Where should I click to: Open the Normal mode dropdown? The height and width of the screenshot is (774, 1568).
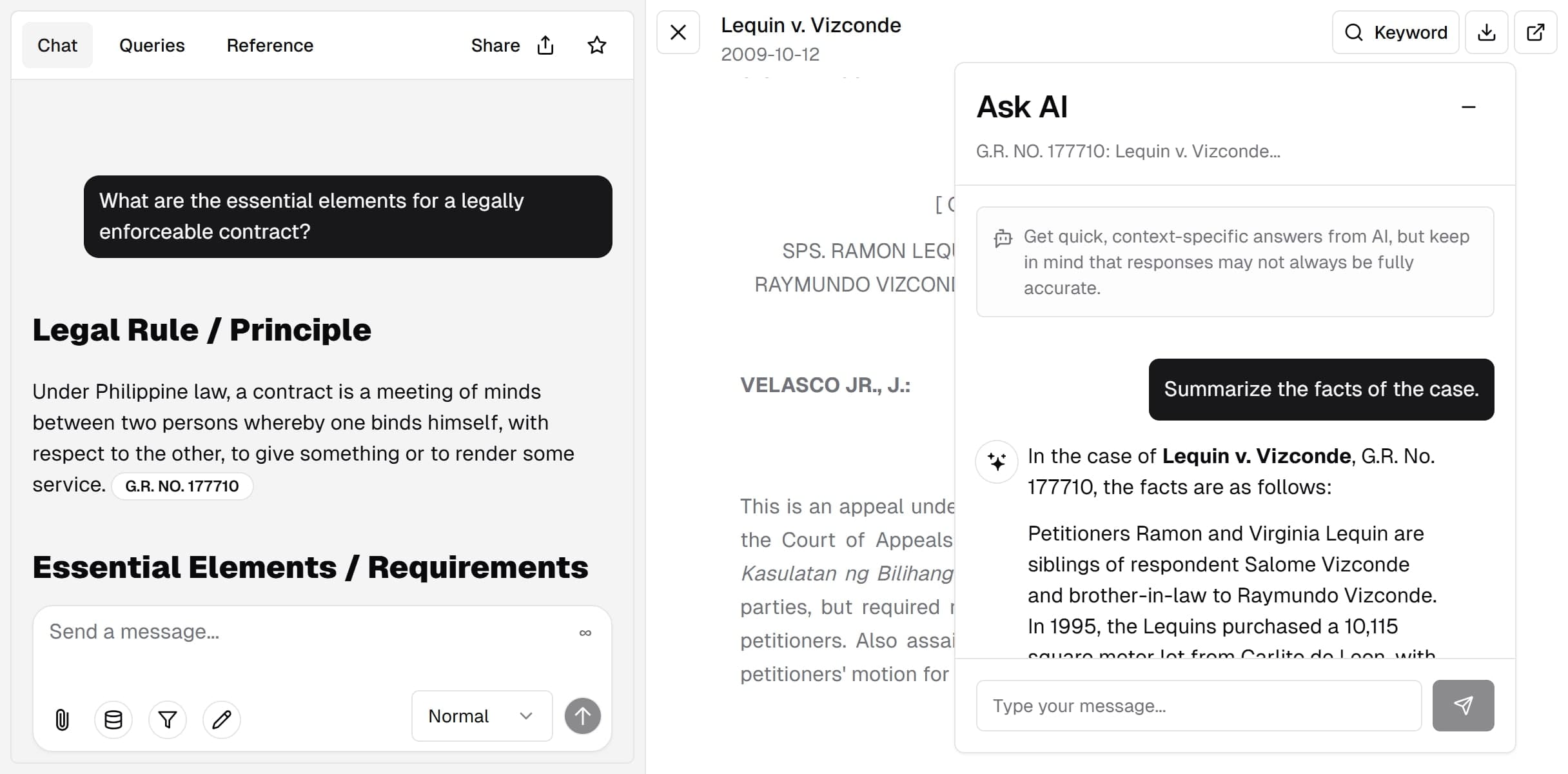click(482, 716)
